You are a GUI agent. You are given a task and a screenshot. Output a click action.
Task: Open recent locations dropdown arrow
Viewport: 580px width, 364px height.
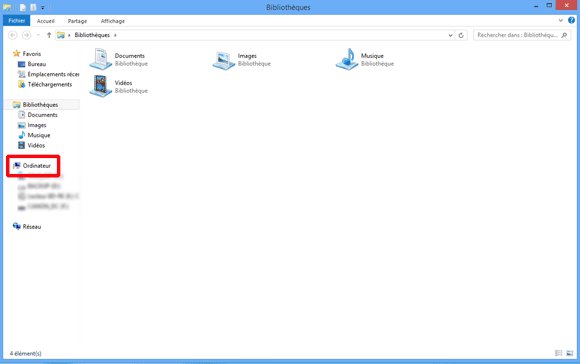pyautogui.click(x=38, y=35)
